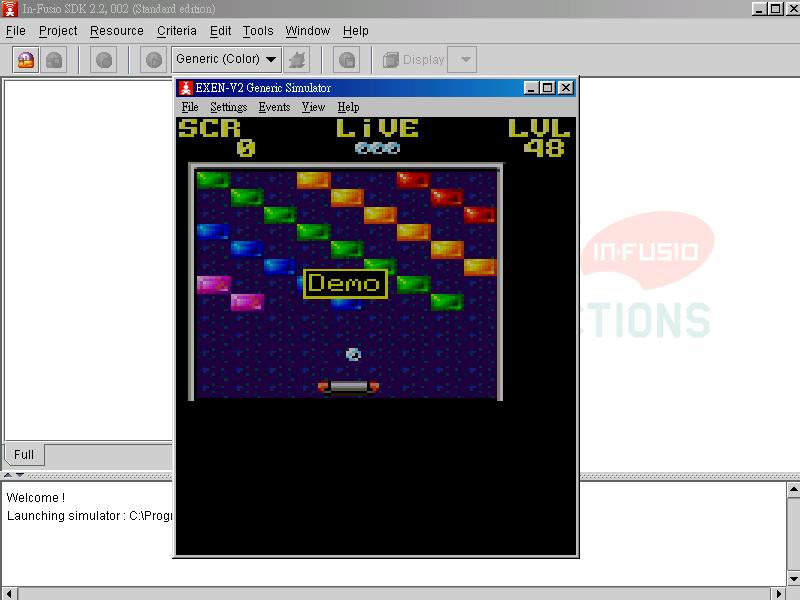Screen dimensions: 800x600
Task: Open the simulator Settings menu
Action: click(x=229, y=107)
